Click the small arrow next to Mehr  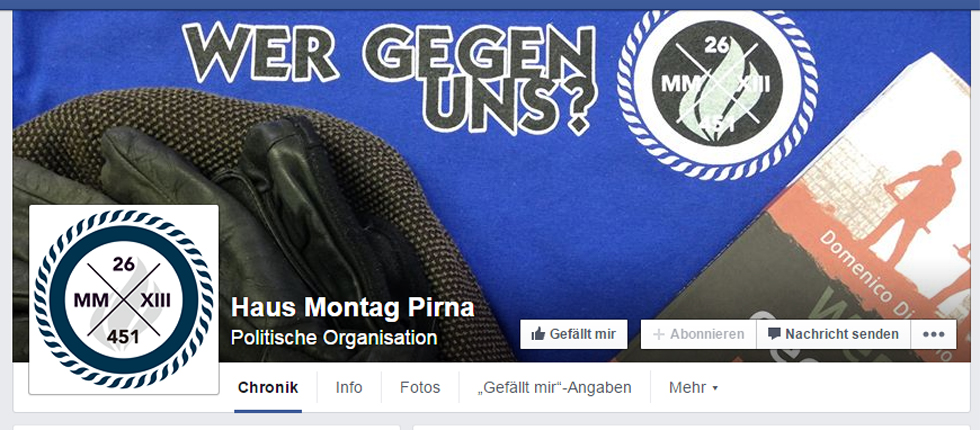coord(715,388)
